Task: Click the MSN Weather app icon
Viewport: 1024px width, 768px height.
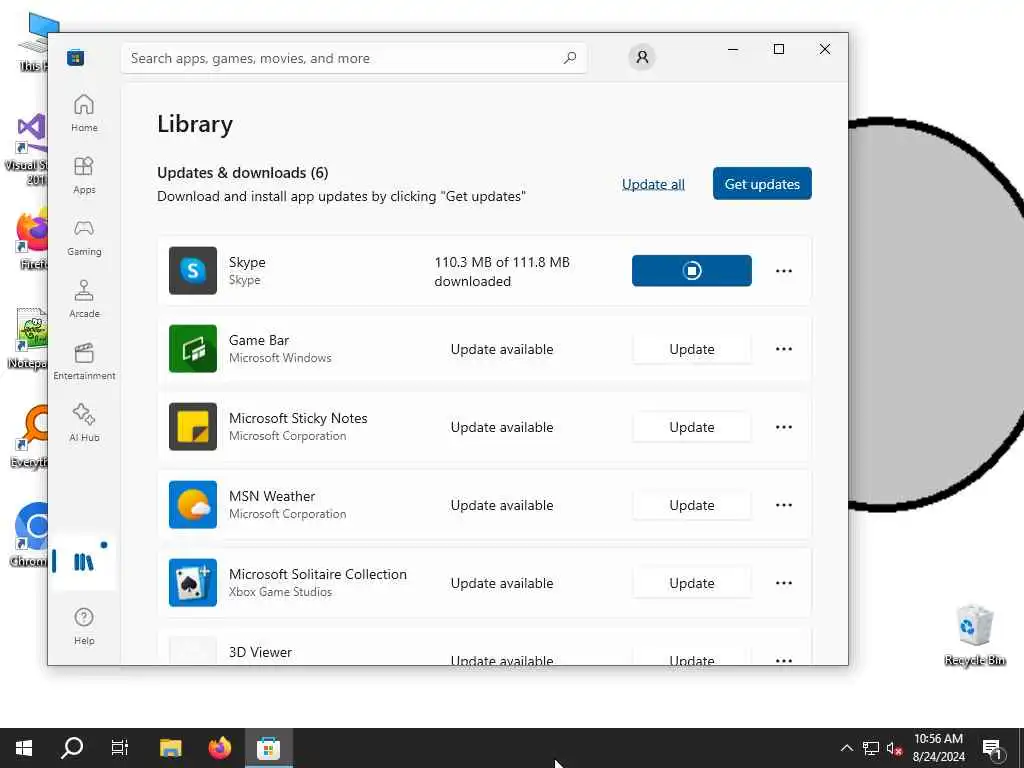Action: coord(193,505)
